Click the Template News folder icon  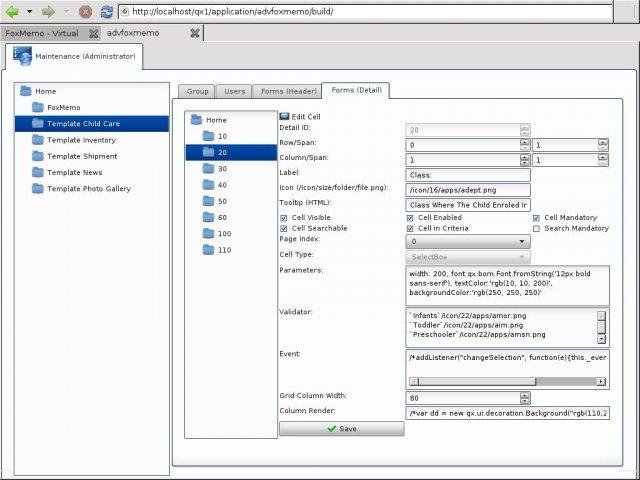click(x=38, y=172)
